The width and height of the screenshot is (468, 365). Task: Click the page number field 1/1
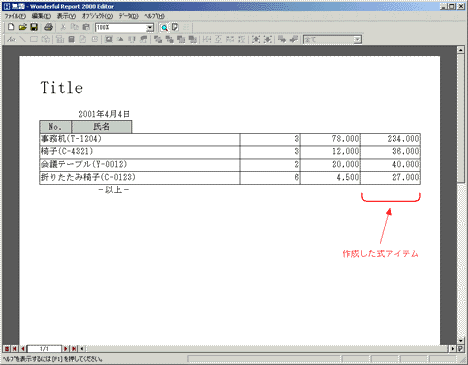click(44, 349)
